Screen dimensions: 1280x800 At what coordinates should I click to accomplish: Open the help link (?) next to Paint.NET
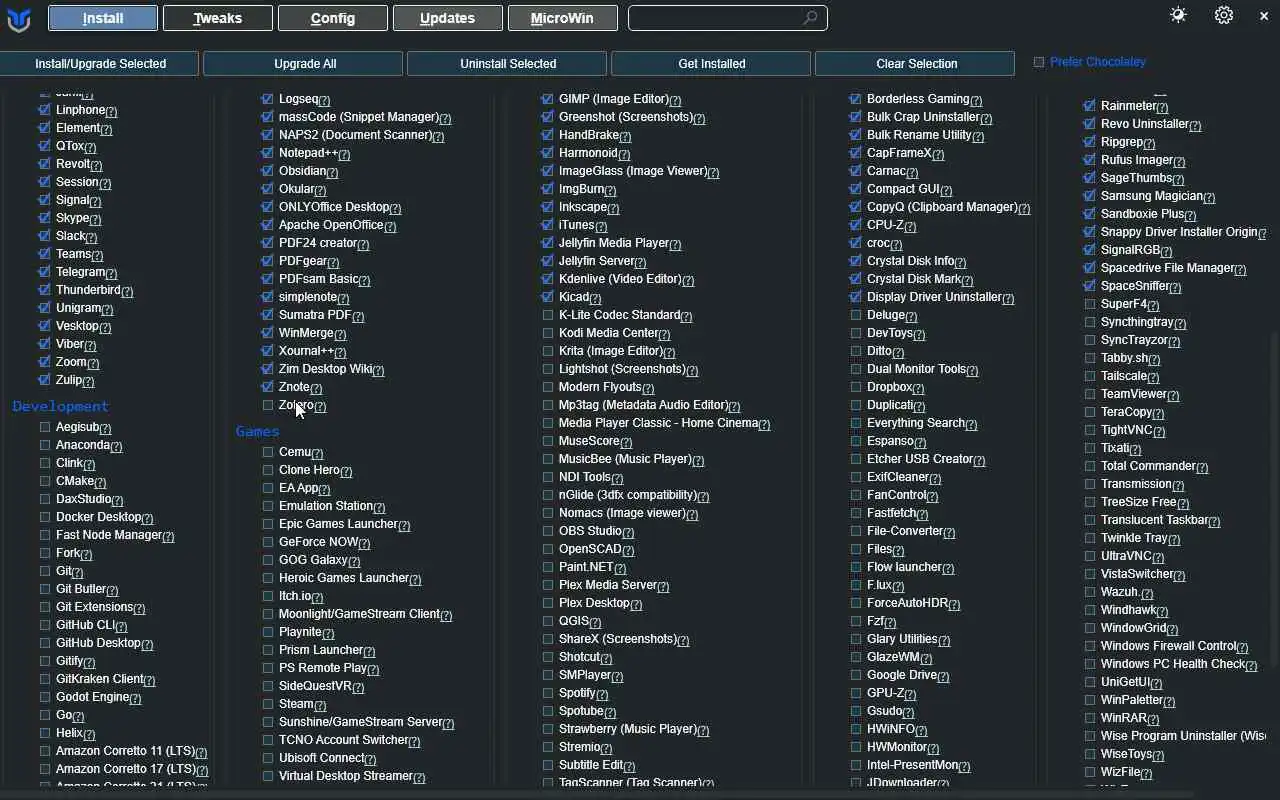click(620, 568)
